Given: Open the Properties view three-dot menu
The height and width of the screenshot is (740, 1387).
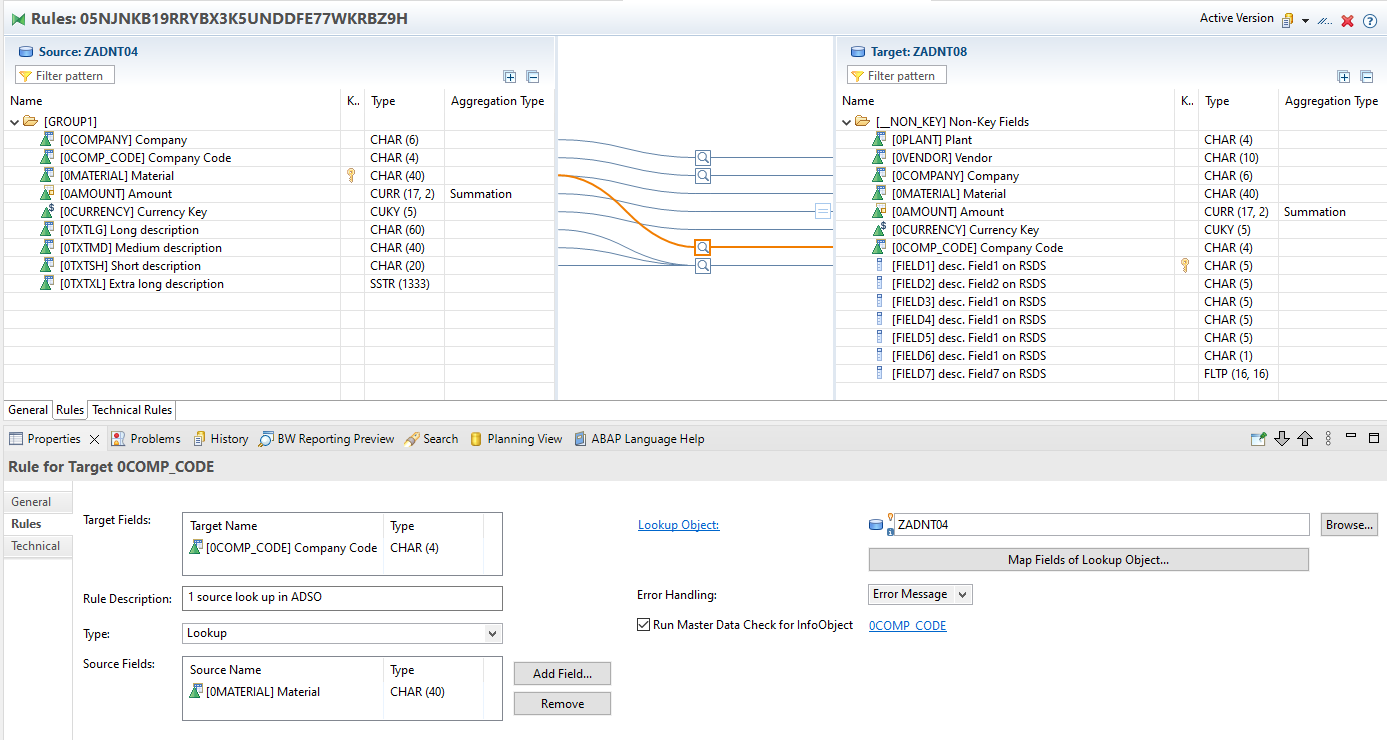Looking at the screenshot, I should [1328, 439].
